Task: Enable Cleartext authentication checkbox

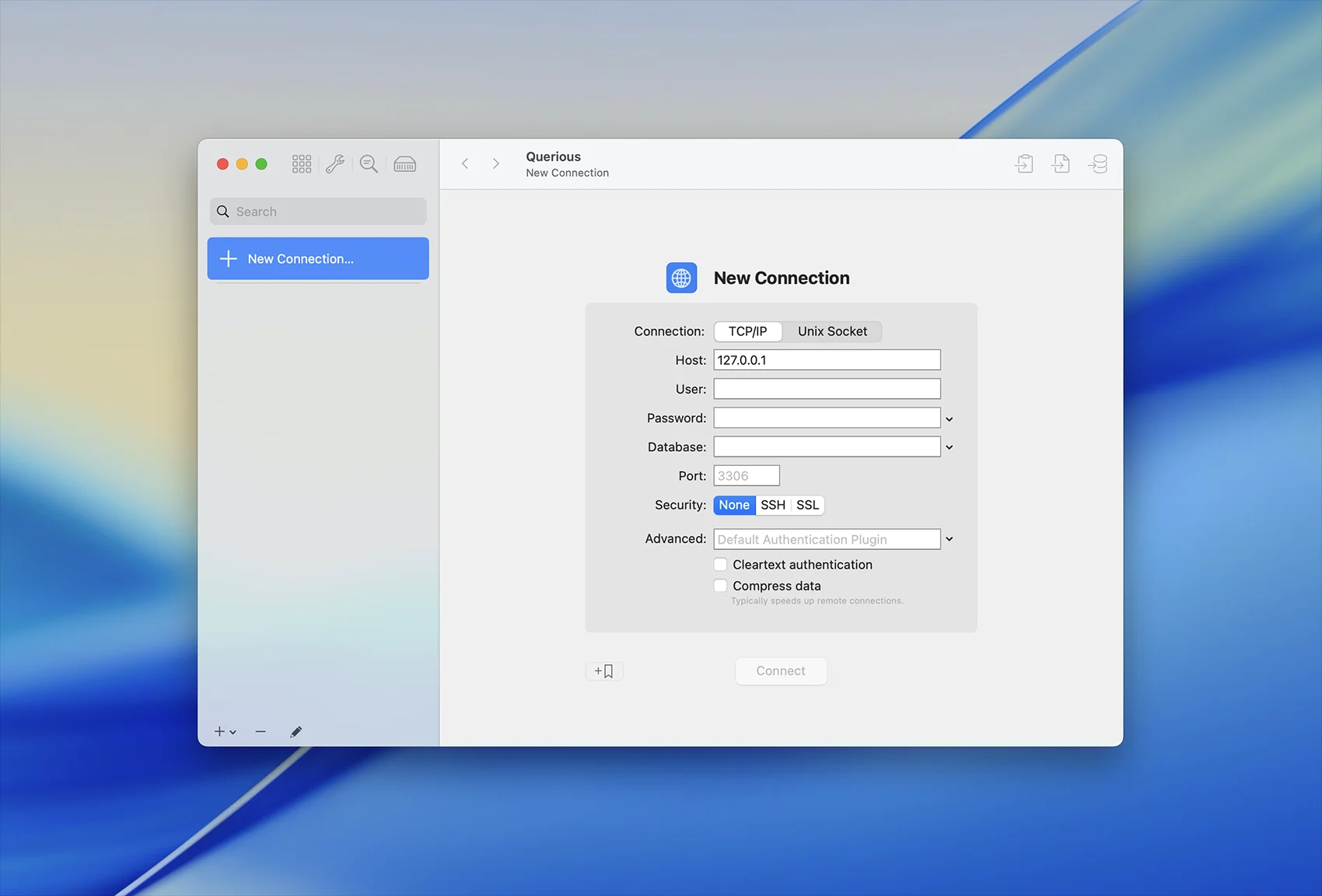Action: [x=721, y=565]
